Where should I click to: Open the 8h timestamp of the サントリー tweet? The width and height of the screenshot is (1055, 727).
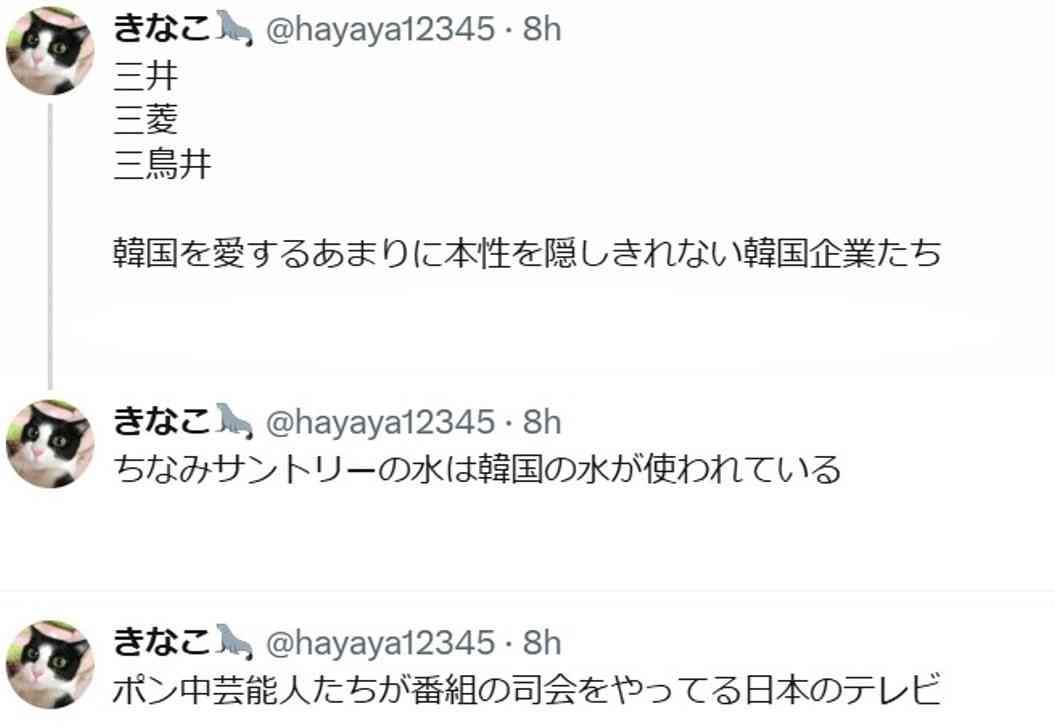(542, 422)
